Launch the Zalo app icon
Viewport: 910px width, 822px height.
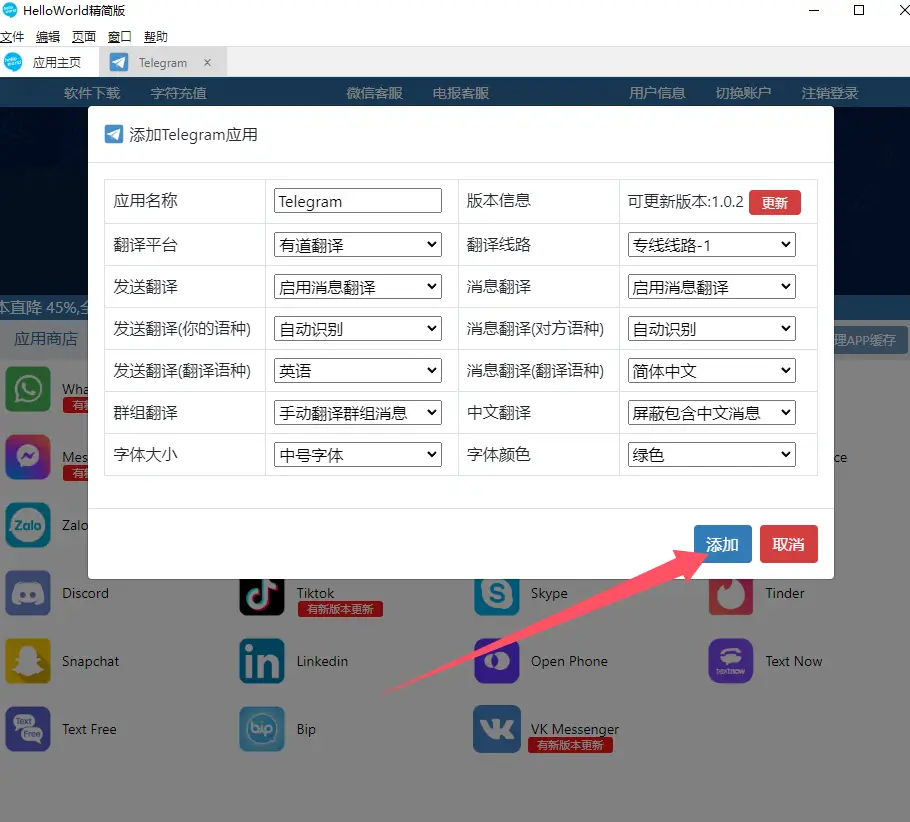28,525
